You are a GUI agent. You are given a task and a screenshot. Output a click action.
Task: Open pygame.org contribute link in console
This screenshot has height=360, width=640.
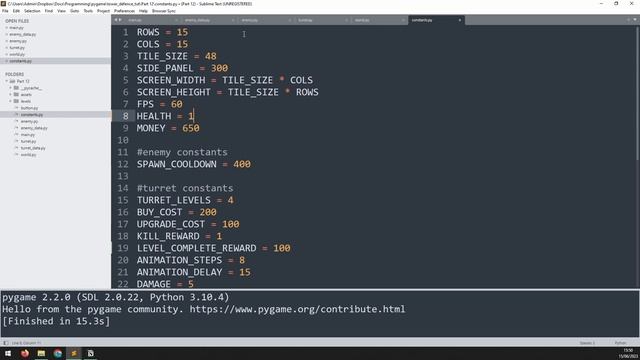pyautogui.click(x=297, y=309)
